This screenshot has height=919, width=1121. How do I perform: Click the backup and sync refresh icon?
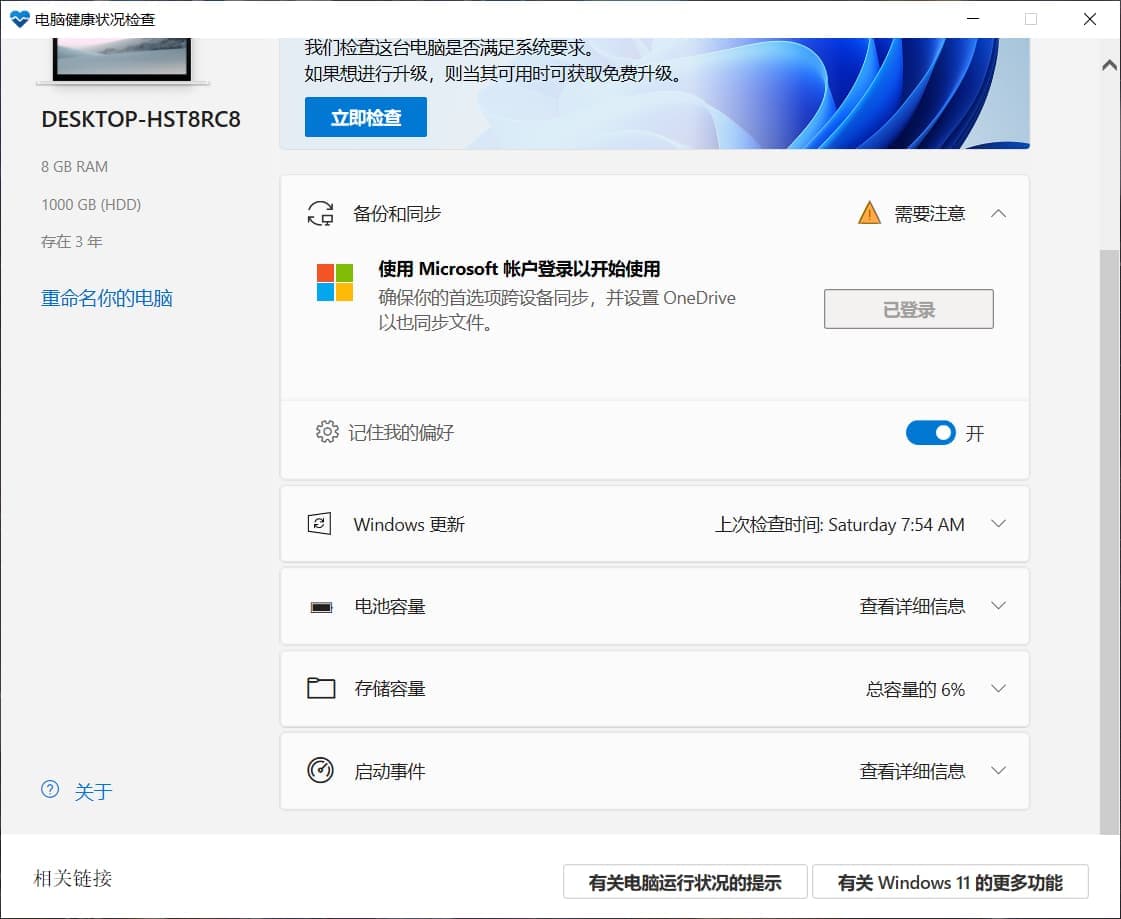click(x=320, y=213)
